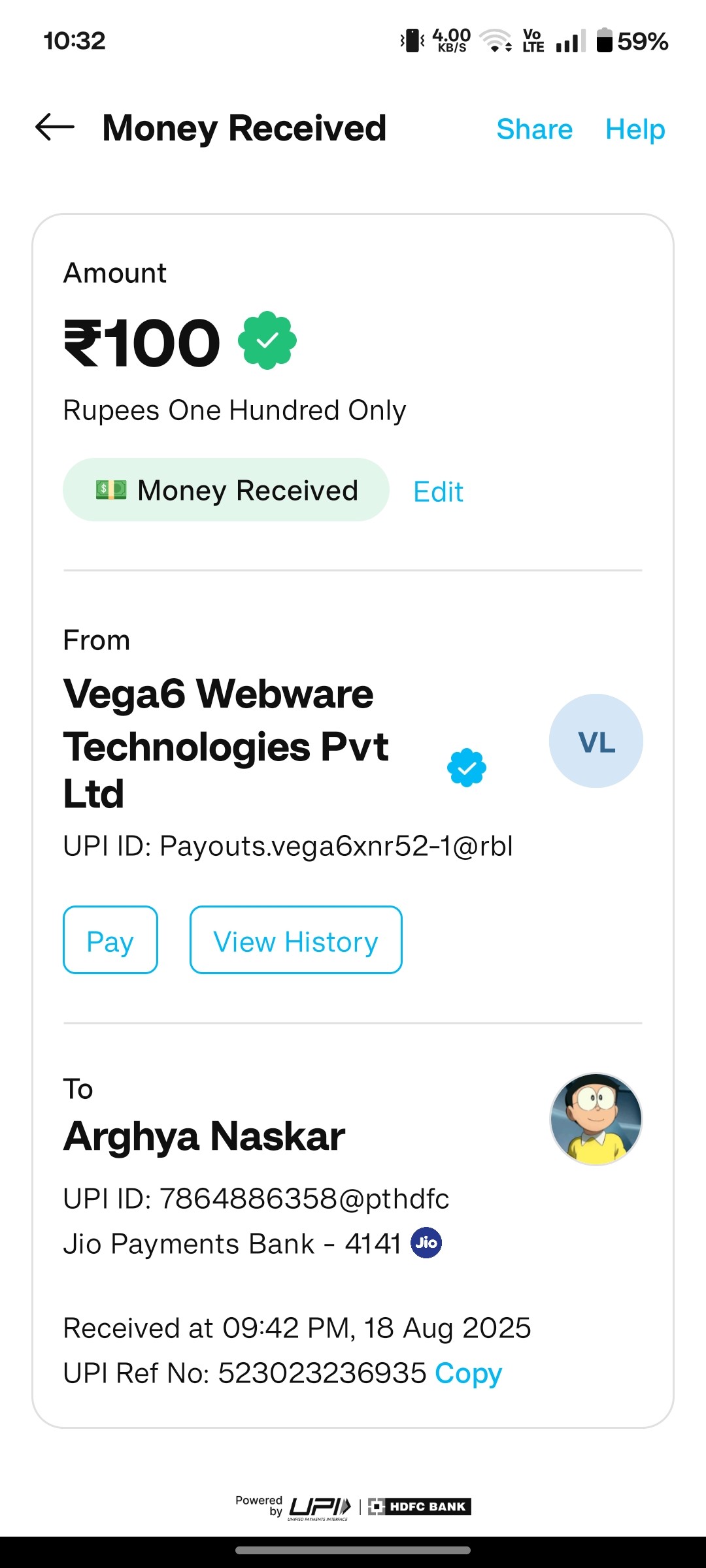Tap the Wi-Fi status icon
The image size is (706, 1568).
[496, 41]
